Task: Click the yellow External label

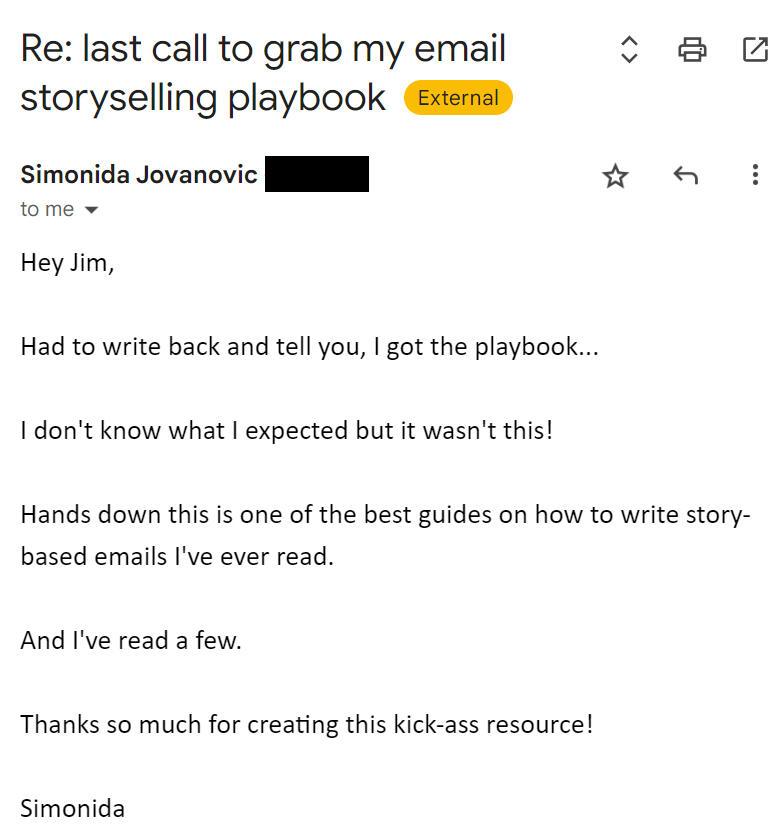Action: click(458, 98)
